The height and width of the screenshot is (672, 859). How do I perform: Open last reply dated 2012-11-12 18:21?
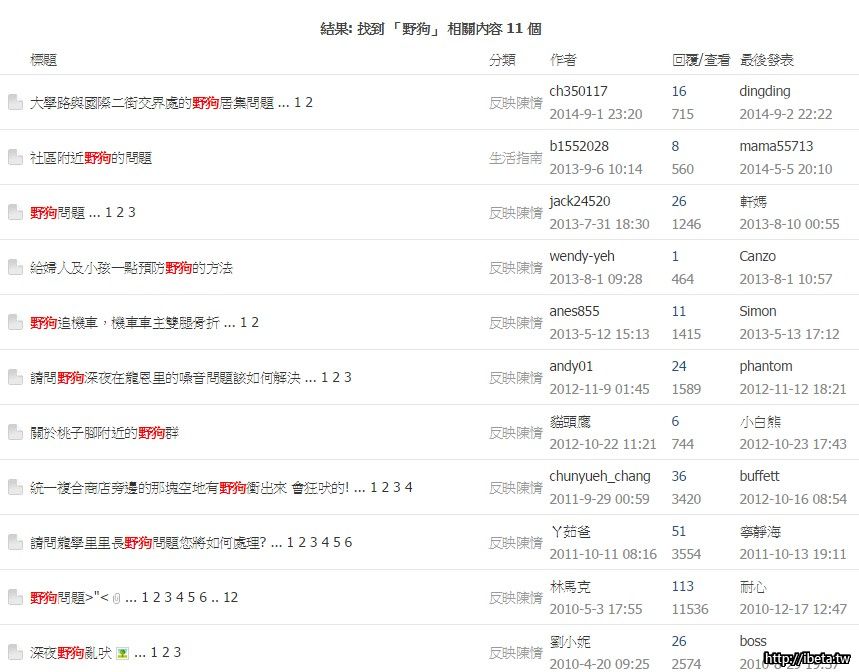tap(792, 389)
